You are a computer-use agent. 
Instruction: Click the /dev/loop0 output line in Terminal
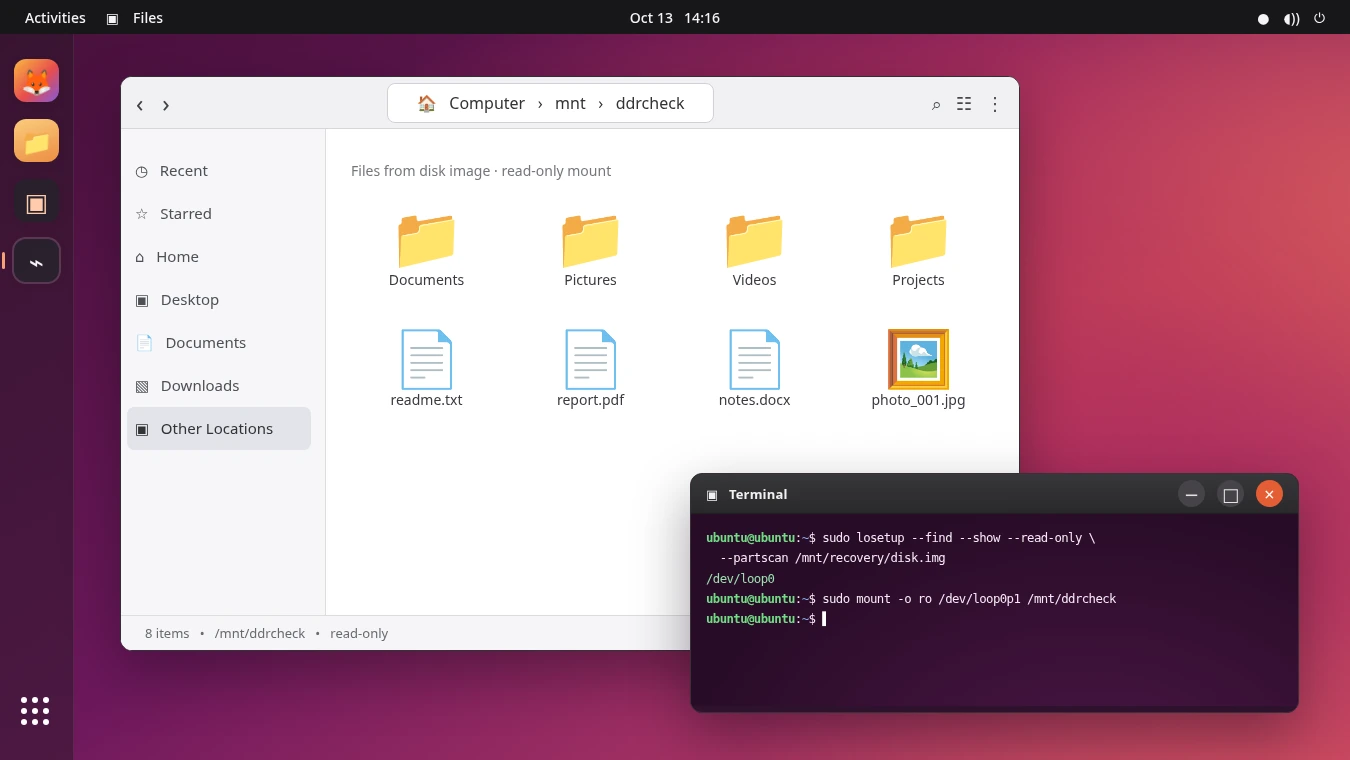coord(740,578)
